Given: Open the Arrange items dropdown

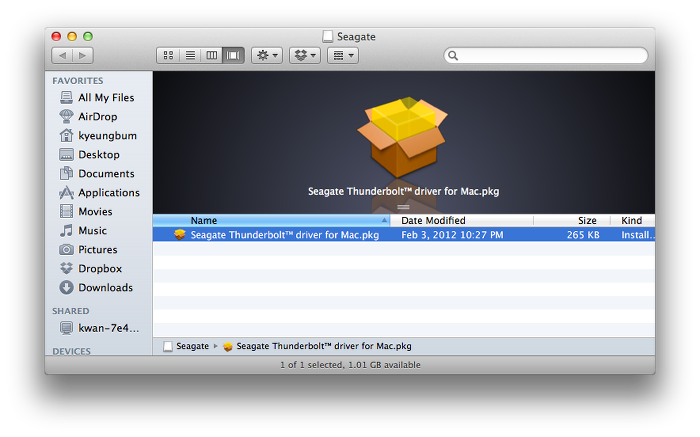Looking at the screenshot, I should tap(343, 55).
